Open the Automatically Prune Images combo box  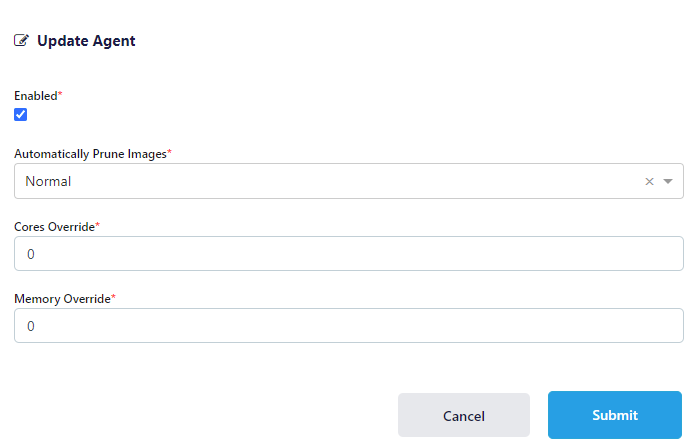coord(330,182)
